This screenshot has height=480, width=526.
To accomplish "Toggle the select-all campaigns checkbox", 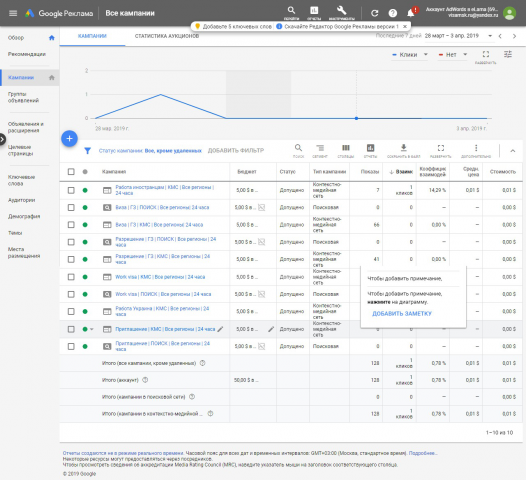I will (71, 172).
